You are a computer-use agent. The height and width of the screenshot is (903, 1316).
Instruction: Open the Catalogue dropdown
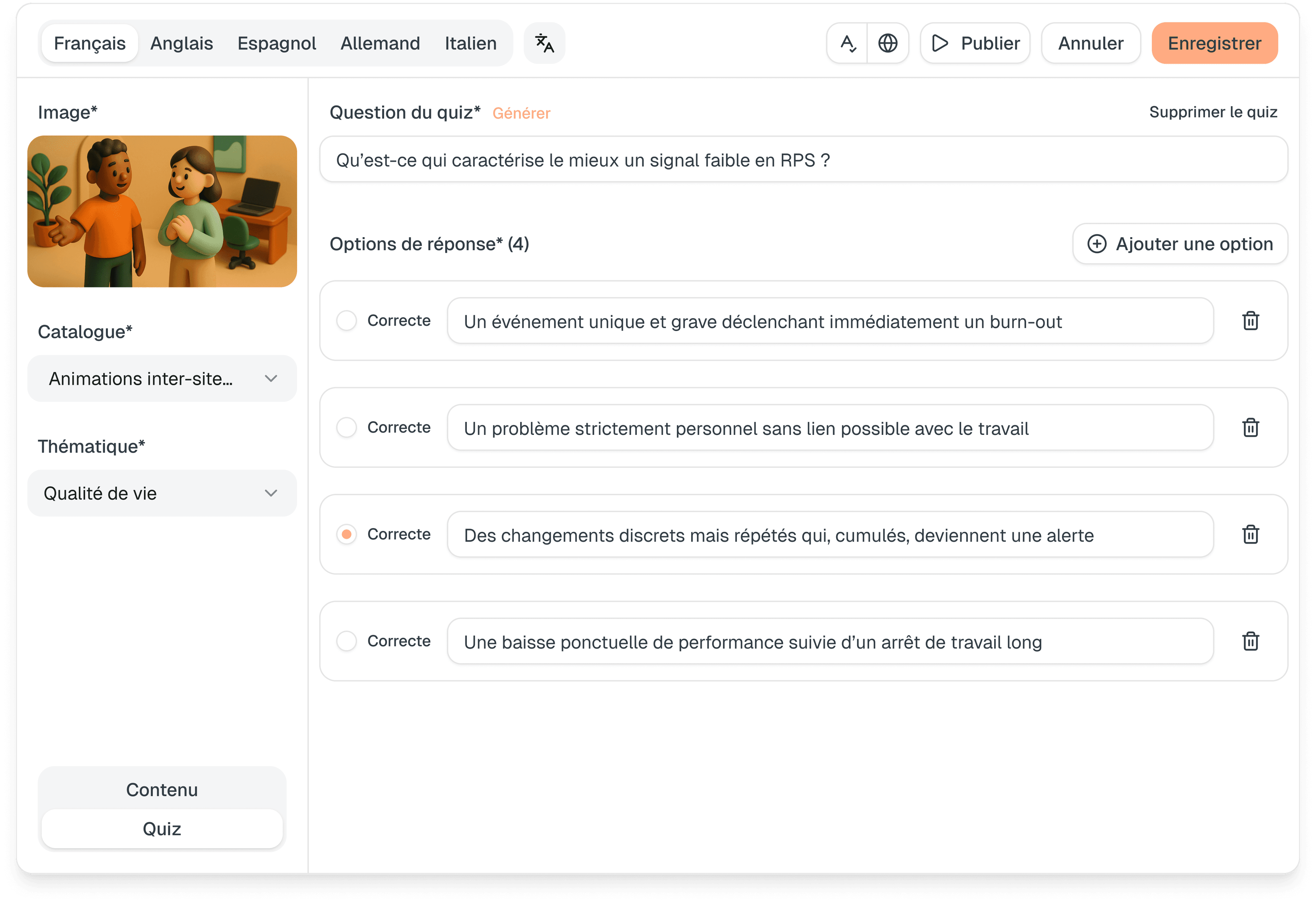click(x=161, y=378)
